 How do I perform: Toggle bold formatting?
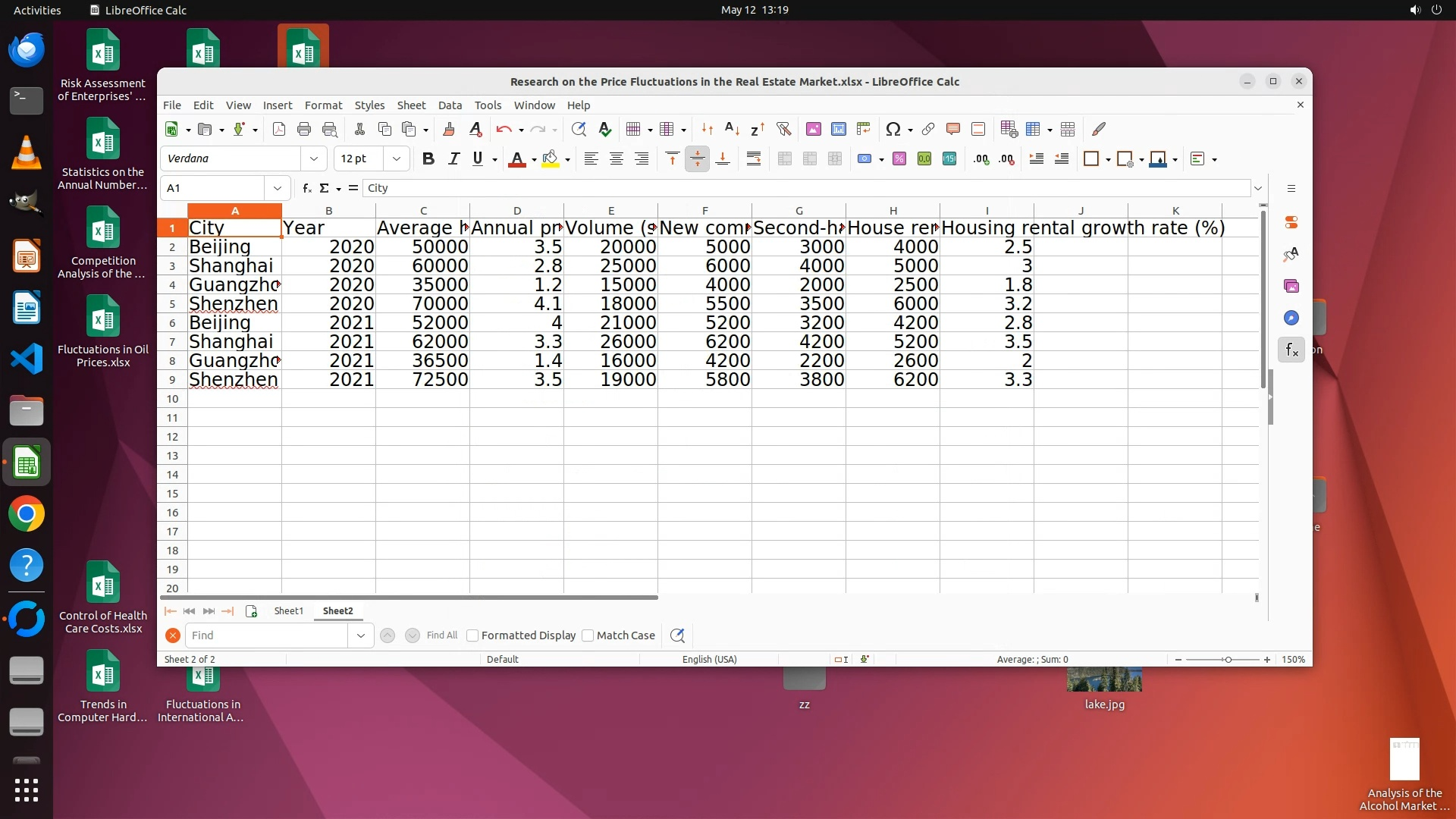(x=428, y=159)
